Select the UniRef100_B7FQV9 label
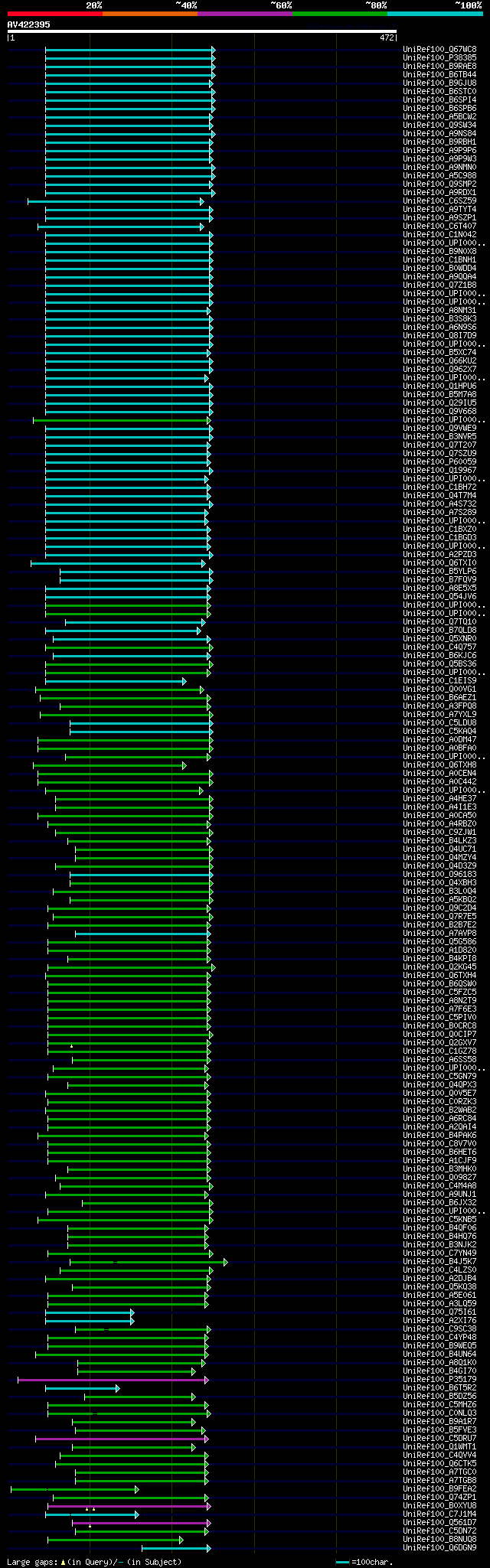The image size is (490, 1568). (439, 580)
